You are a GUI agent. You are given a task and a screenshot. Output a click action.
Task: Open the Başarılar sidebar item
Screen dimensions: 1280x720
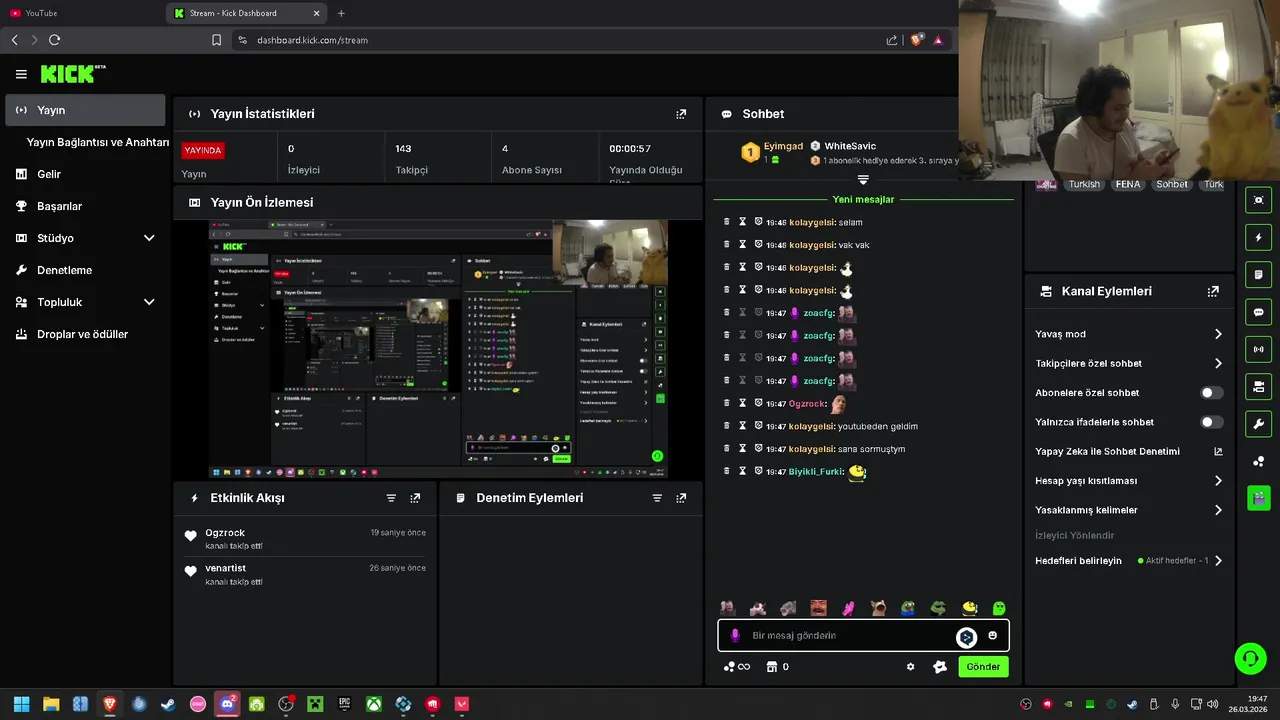[85, 206]
